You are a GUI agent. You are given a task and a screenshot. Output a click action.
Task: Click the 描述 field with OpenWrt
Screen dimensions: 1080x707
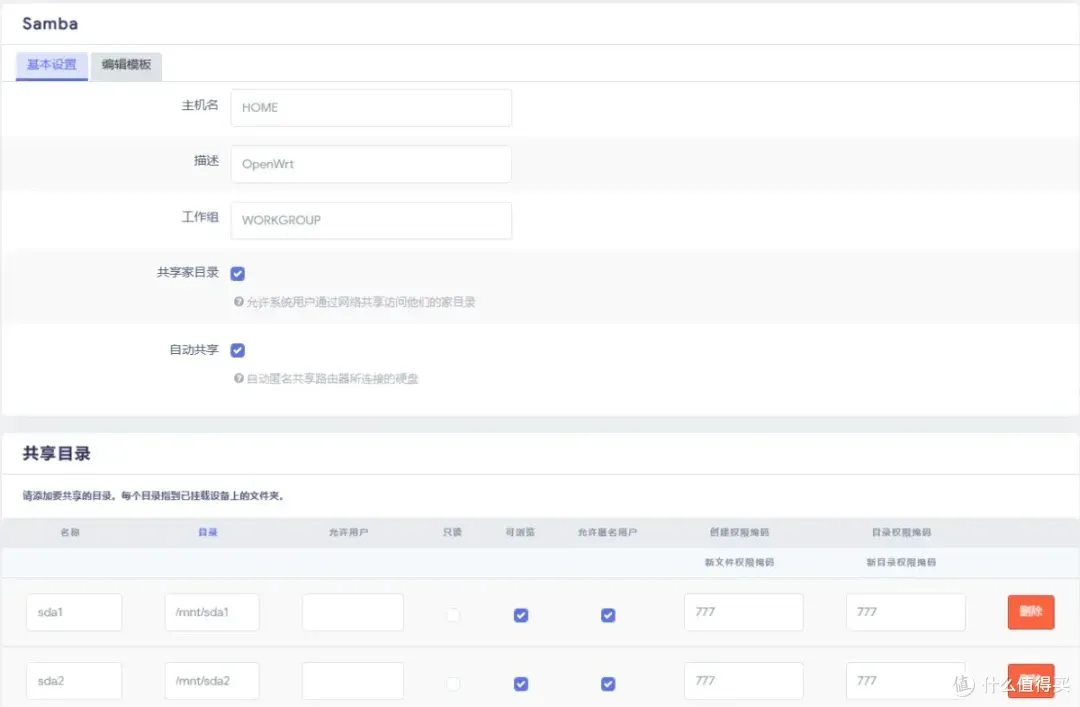pyautogui.click(x=371, y=164)
